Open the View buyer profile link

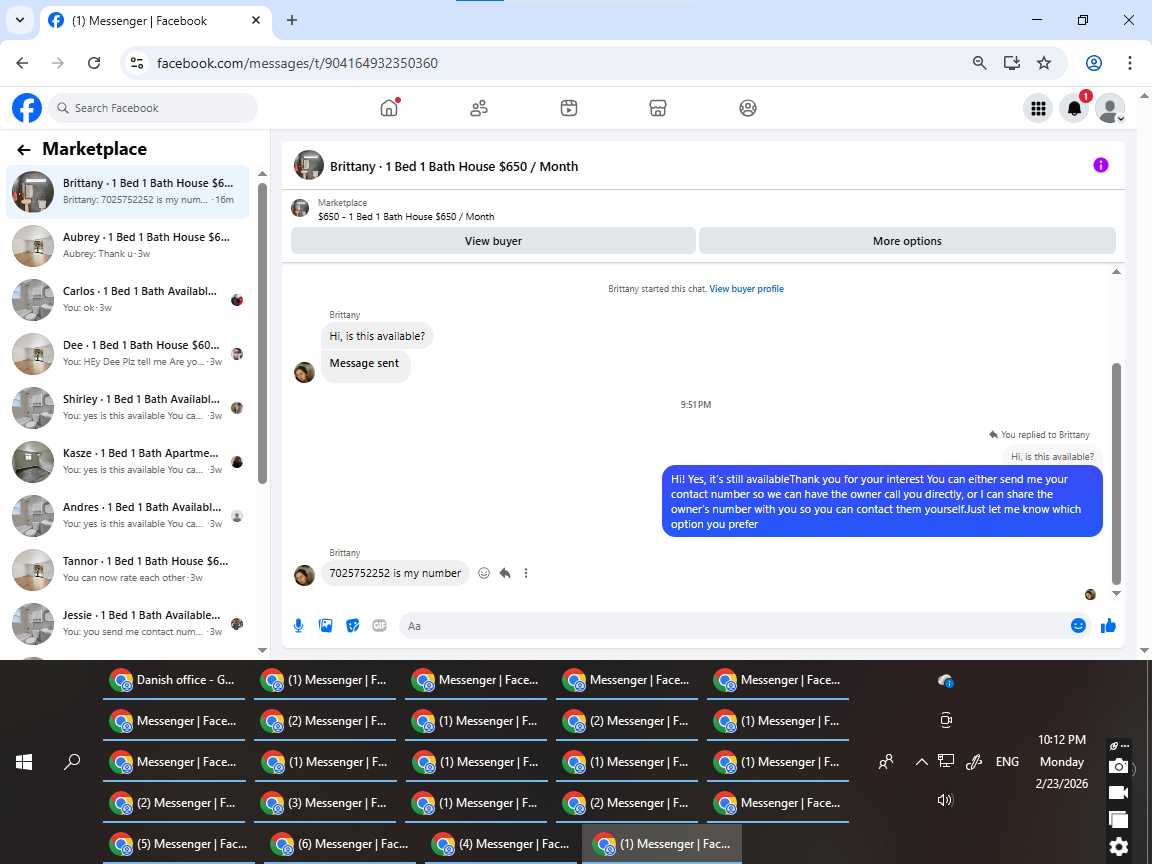click(x=746, y=289)
